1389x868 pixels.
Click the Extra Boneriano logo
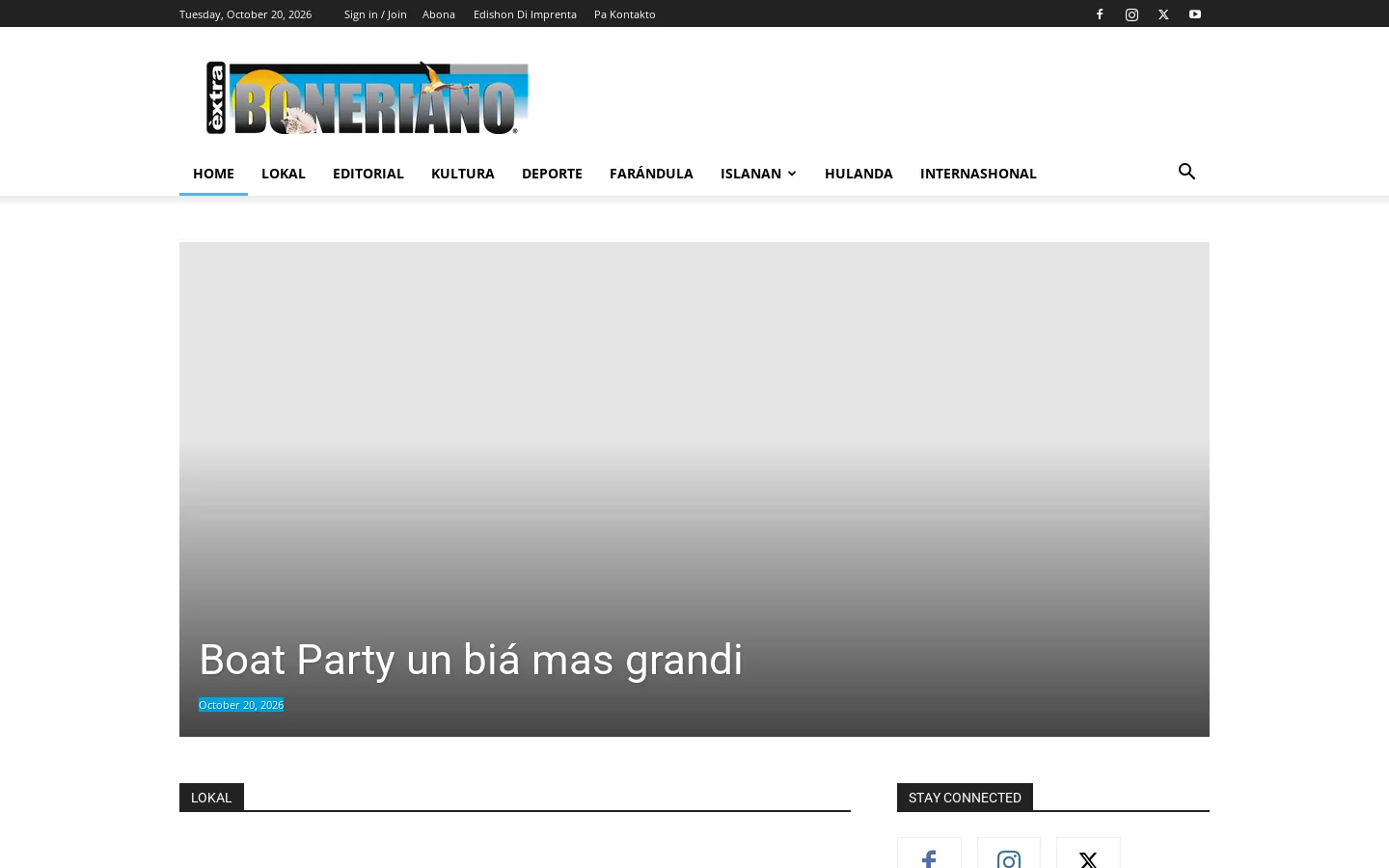click(x=367, y=97)
